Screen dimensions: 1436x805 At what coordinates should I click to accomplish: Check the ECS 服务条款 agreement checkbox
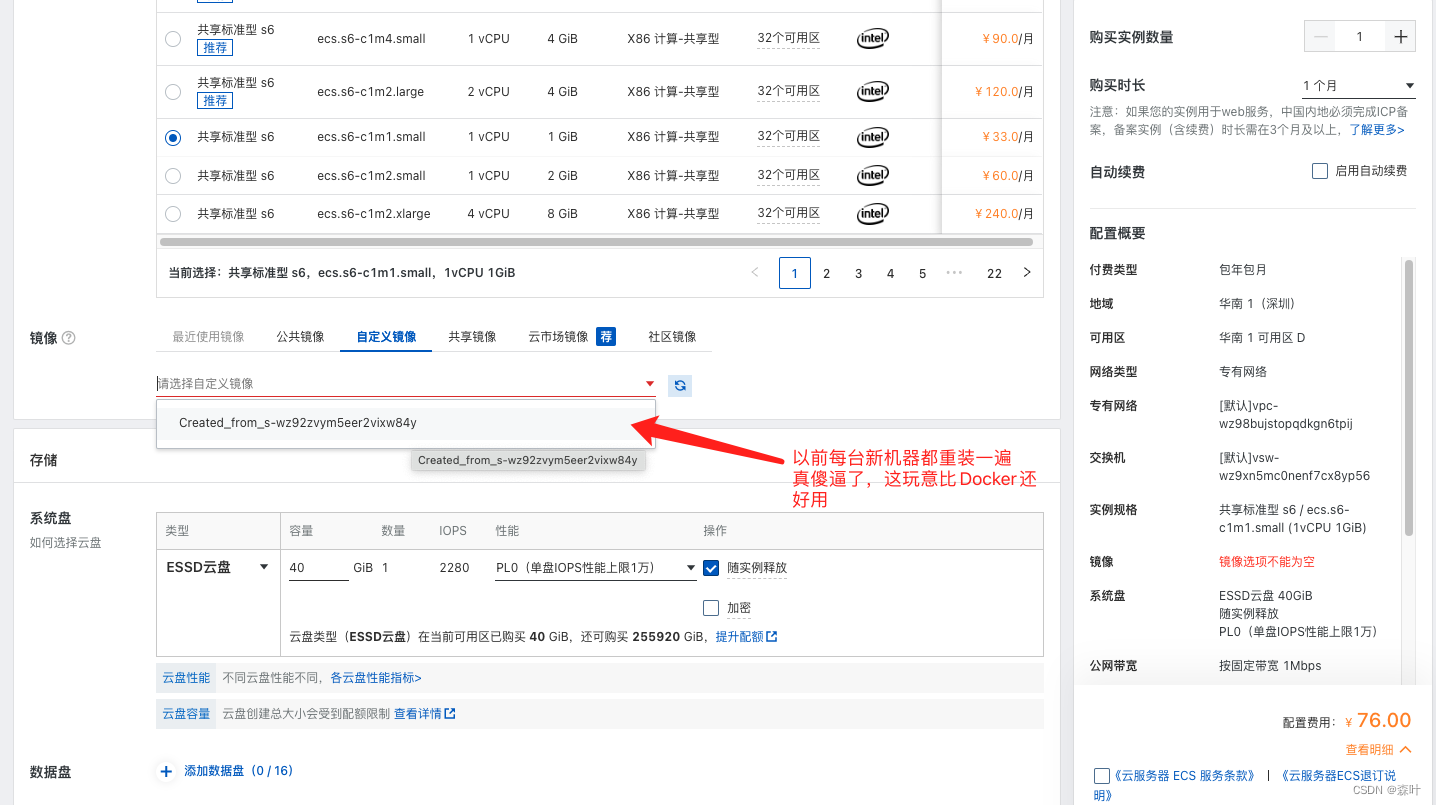1102,776
